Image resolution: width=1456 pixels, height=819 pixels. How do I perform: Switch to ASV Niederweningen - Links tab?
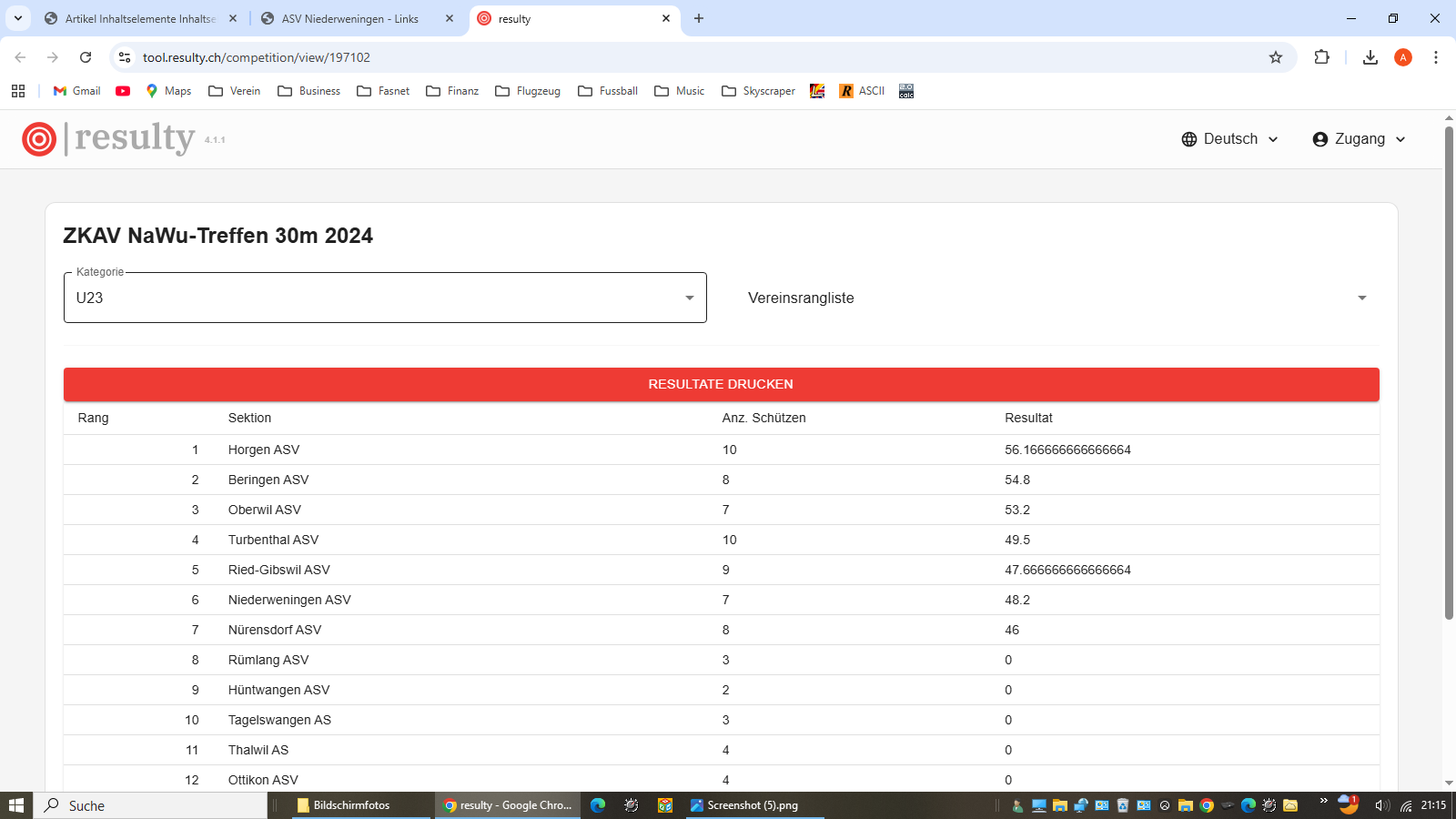[349, 19]
